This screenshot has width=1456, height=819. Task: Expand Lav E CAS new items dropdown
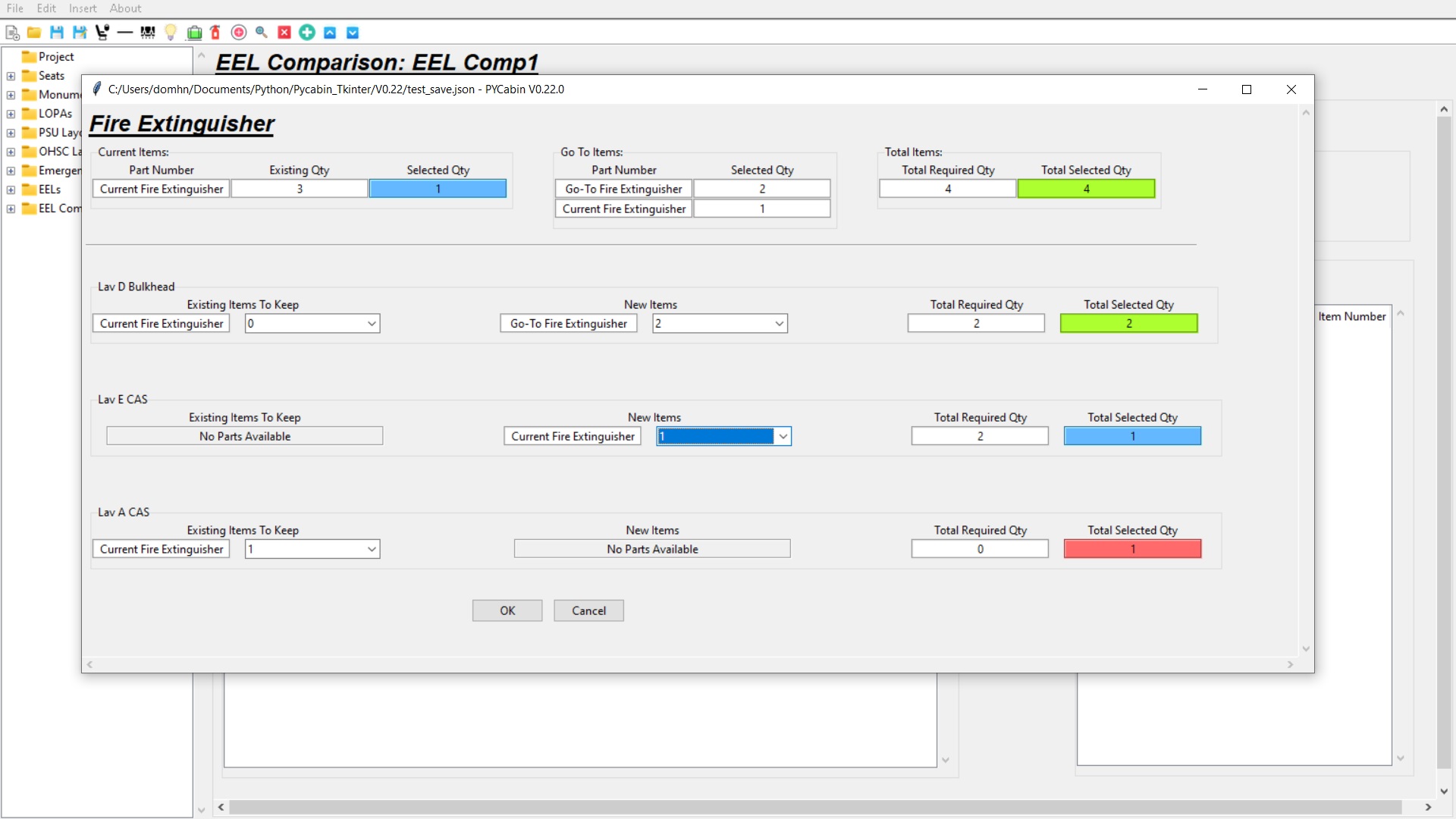[783, 436]
